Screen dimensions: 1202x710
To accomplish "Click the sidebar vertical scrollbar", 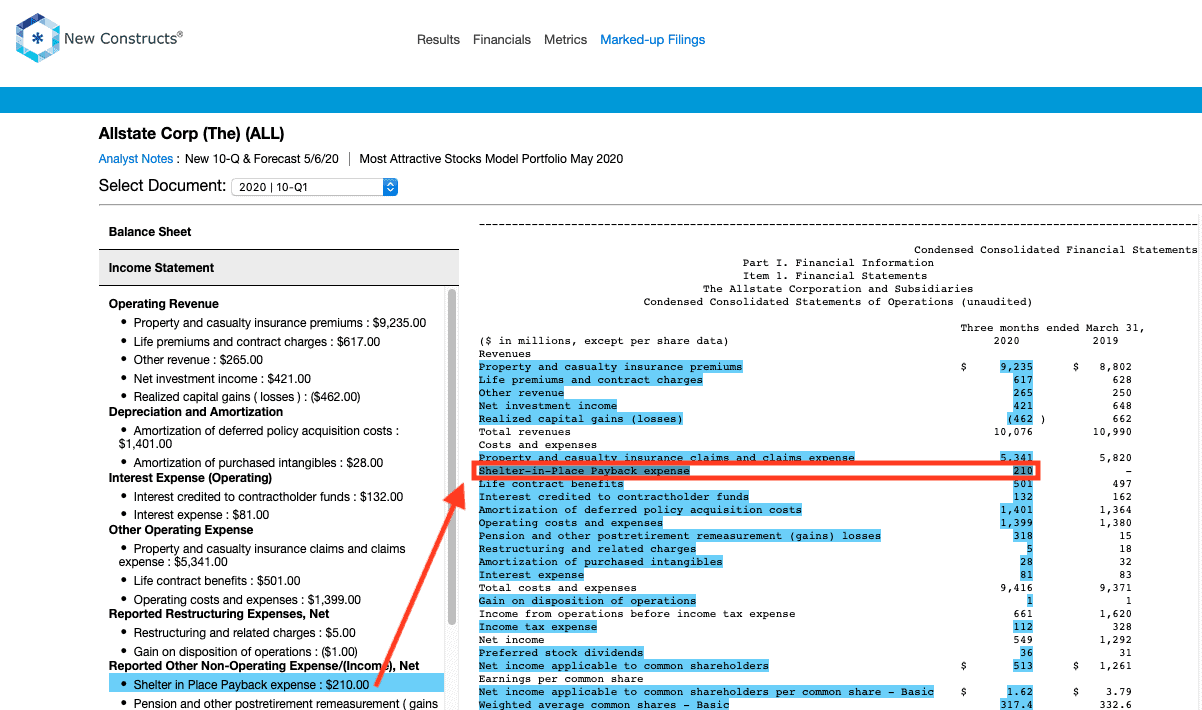I will click(451, 457).
